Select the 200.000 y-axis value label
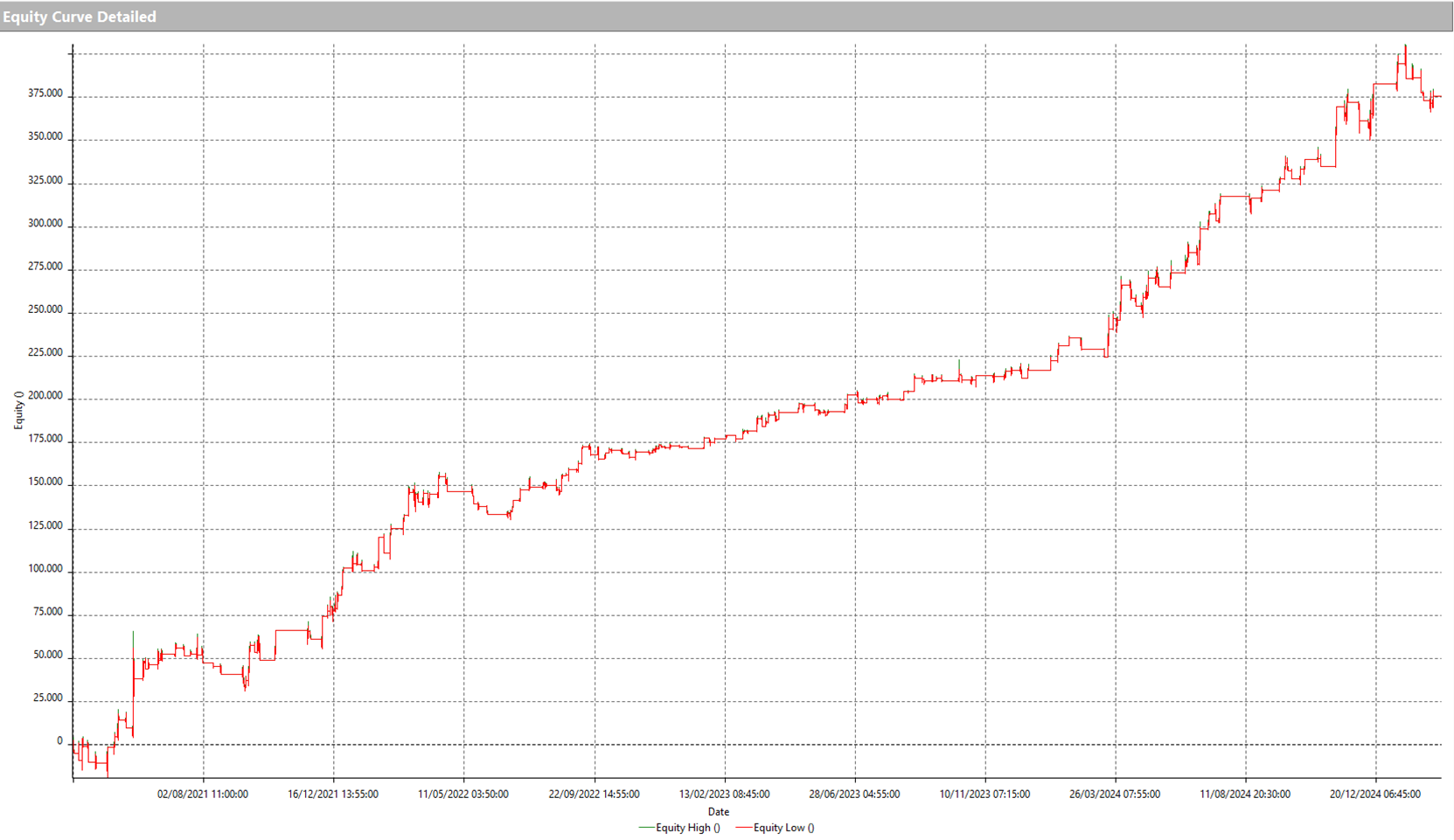The width and height of the screenshot is (1454, 840). click(45, 396)
